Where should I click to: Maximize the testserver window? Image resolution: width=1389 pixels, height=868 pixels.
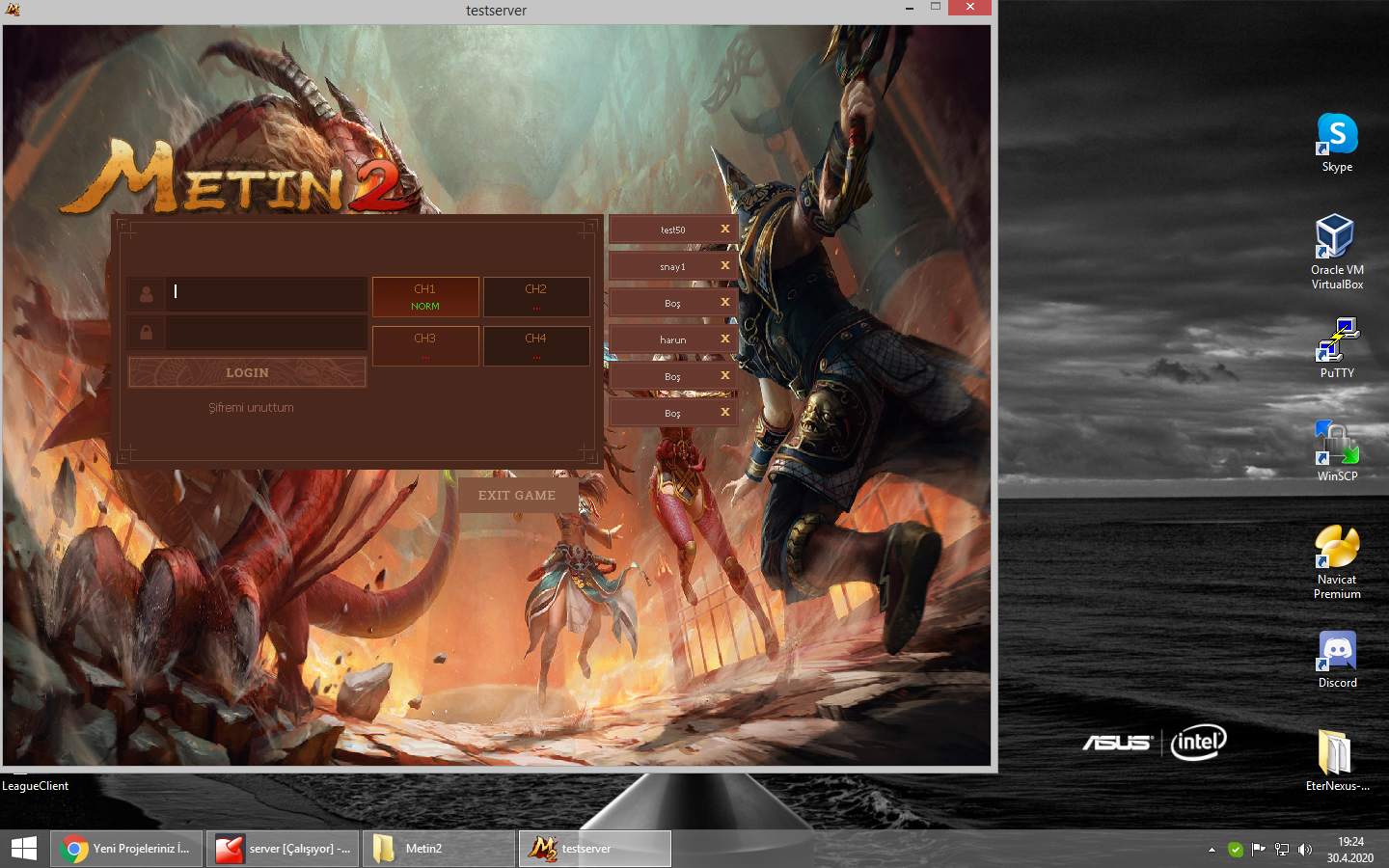click(935, 8)
